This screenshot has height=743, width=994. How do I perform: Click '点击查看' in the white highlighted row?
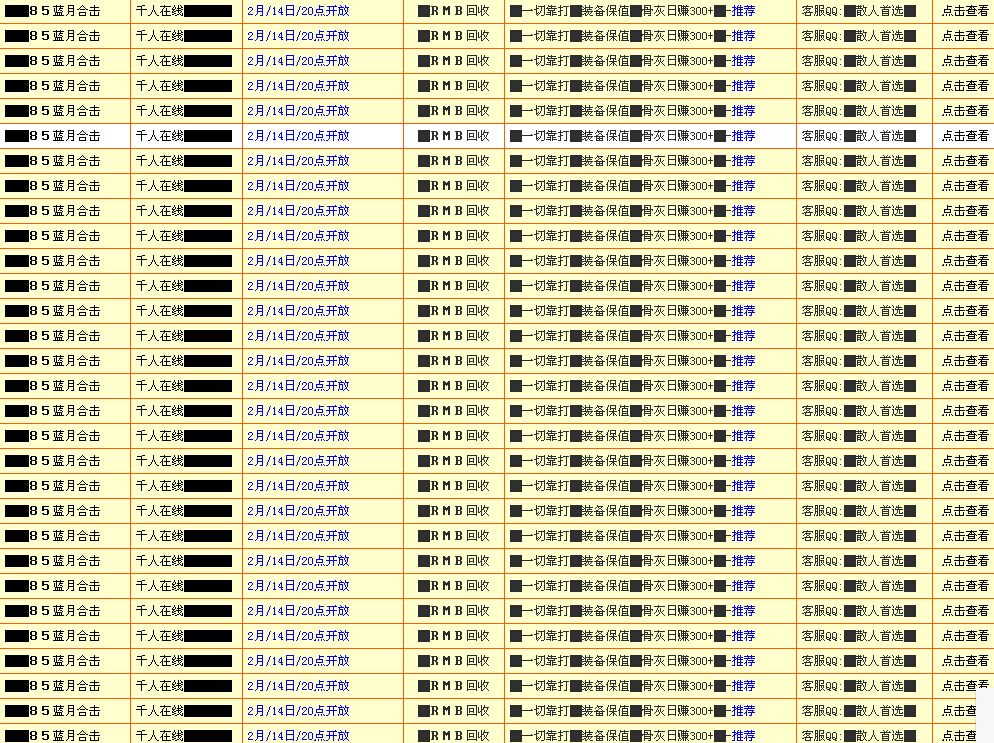(964, 136)
